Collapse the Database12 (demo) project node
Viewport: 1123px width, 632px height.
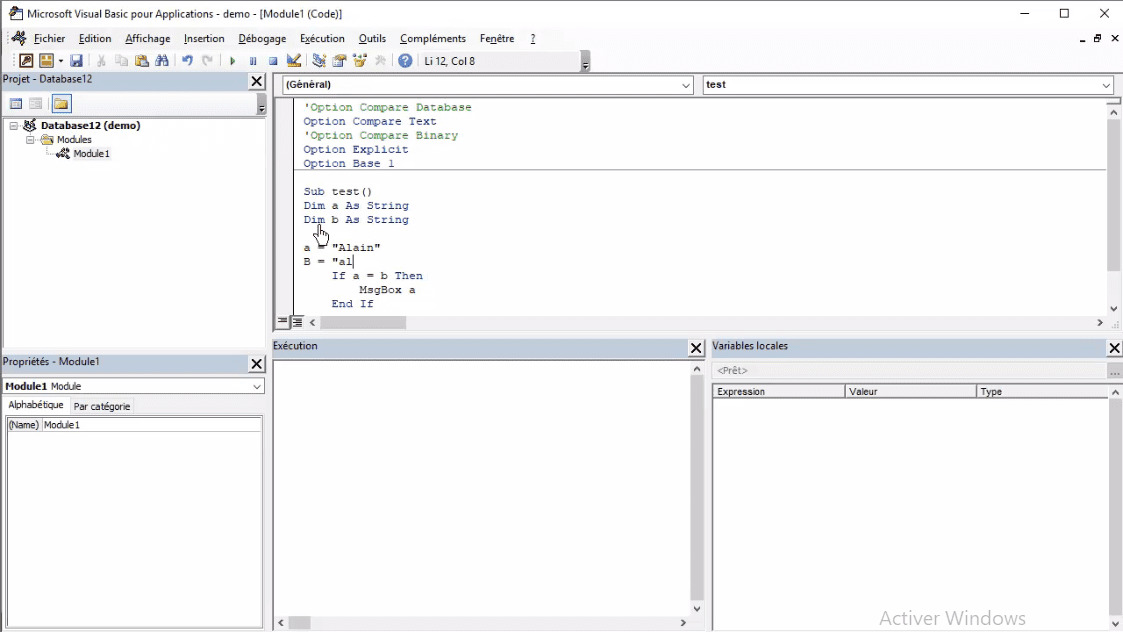(x=14, y=125)
